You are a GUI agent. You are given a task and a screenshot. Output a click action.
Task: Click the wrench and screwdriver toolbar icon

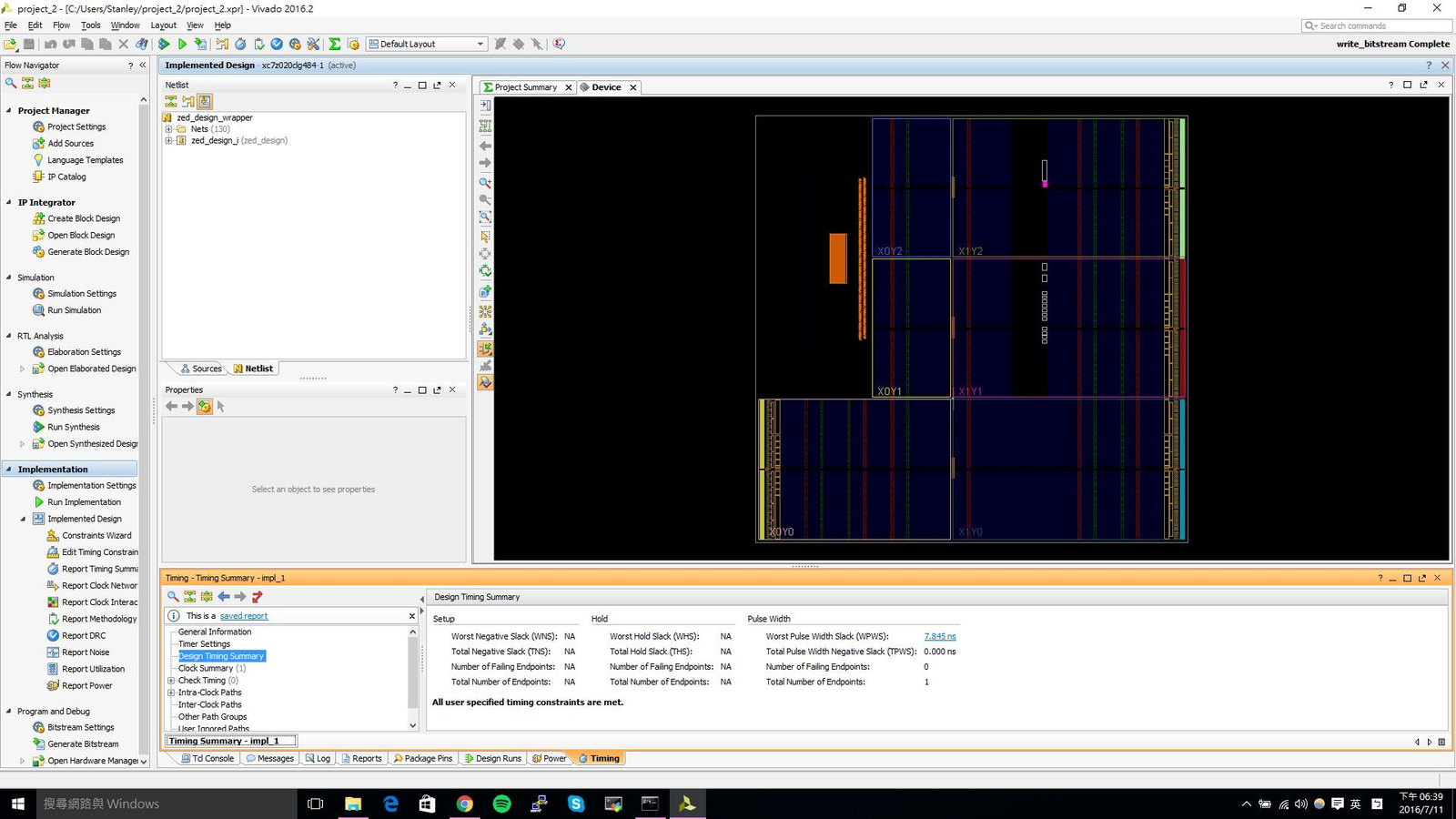313,44
